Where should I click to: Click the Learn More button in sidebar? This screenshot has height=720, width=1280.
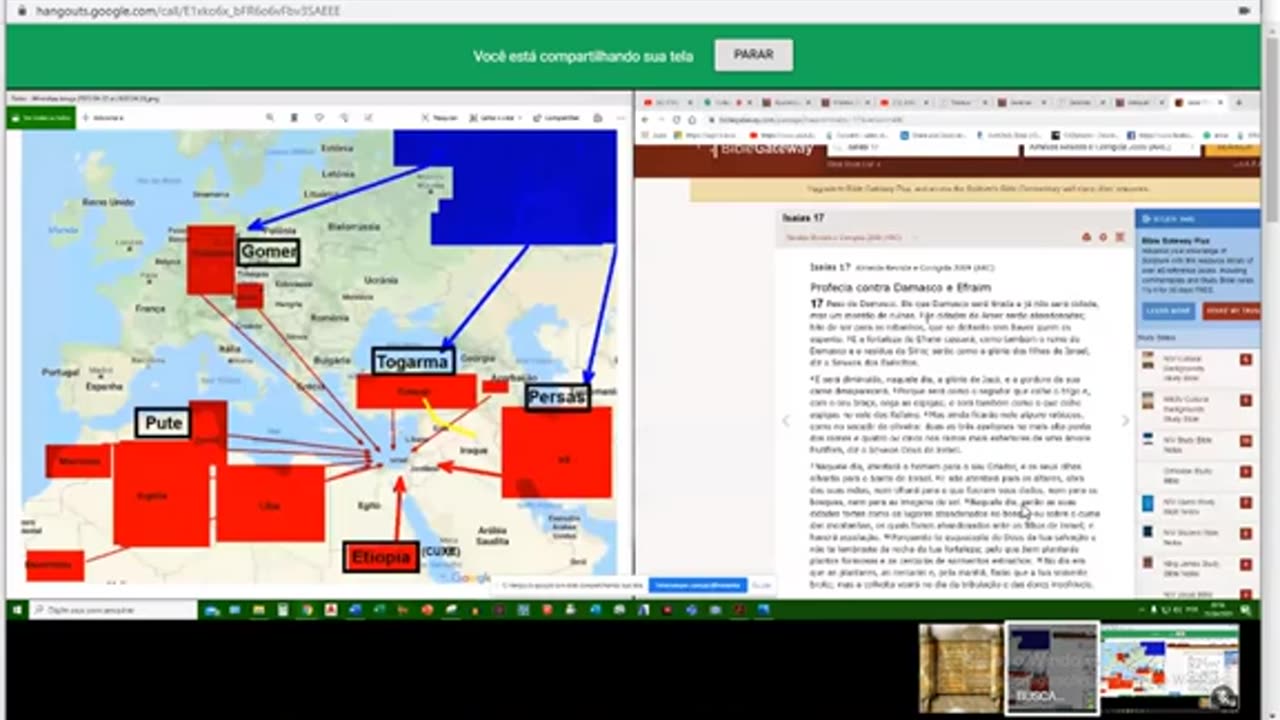pos(1169,311)
